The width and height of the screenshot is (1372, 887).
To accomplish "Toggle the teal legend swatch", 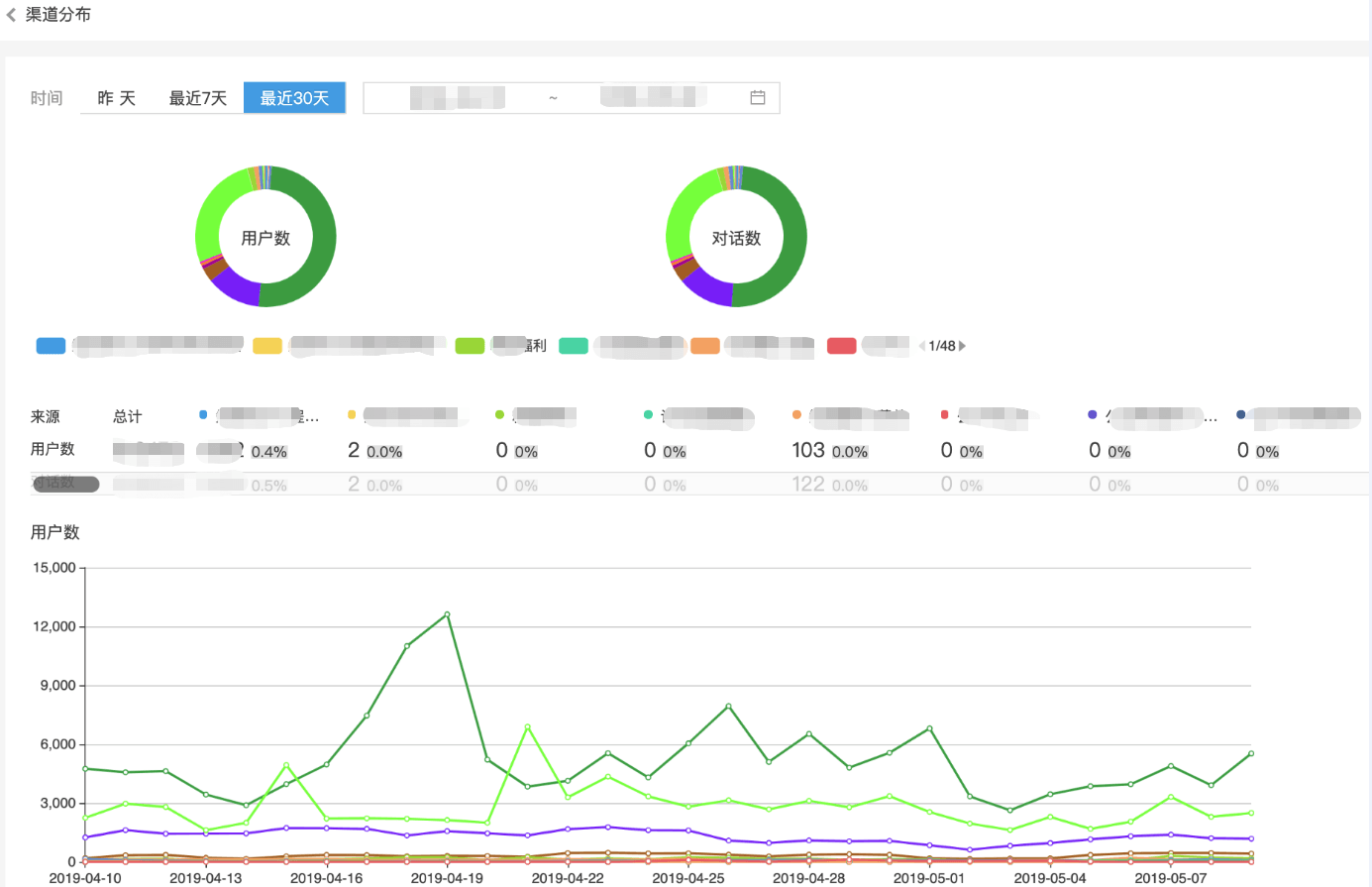I will tap(574, 346).
